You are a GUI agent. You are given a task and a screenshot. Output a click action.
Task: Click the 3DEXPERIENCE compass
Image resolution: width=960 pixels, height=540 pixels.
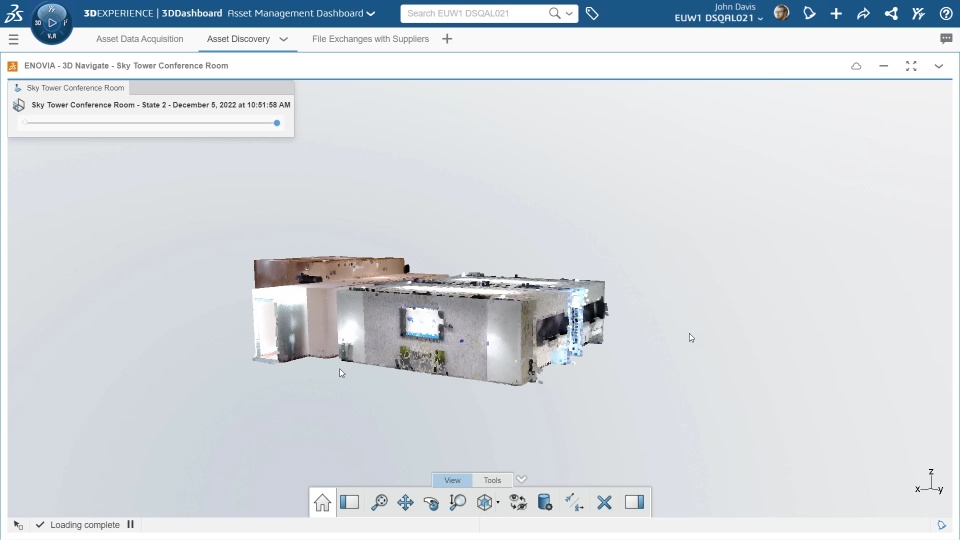(x=51, y=23)
